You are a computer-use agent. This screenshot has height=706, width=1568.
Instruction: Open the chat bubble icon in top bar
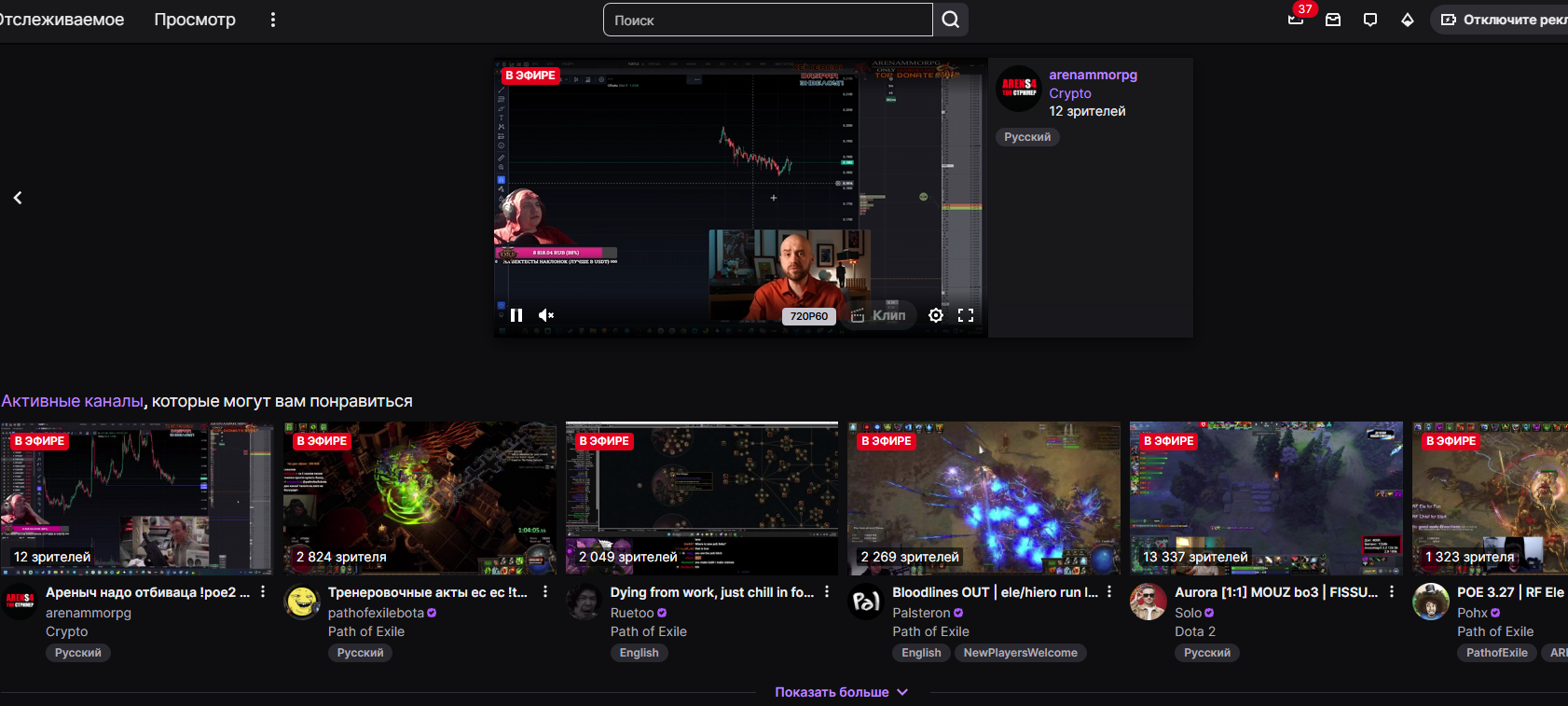coord(1370,20)
